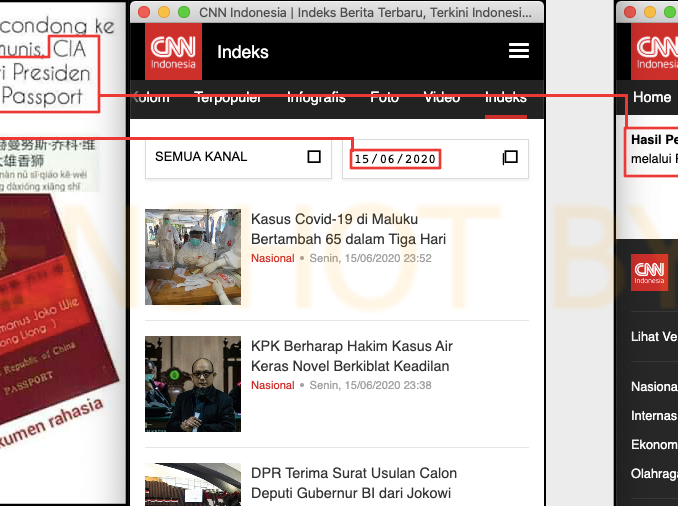678x506 pixels.
Task: Click timestamp Senin, 15/06/2020 23:38
Action: pos(371,385)
